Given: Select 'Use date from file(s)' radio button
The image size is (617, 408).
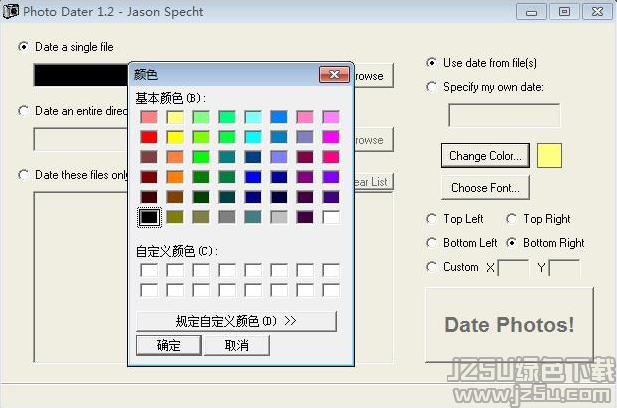Looking at the screenshot, I should pyautogui.click(x=432, y=62).
